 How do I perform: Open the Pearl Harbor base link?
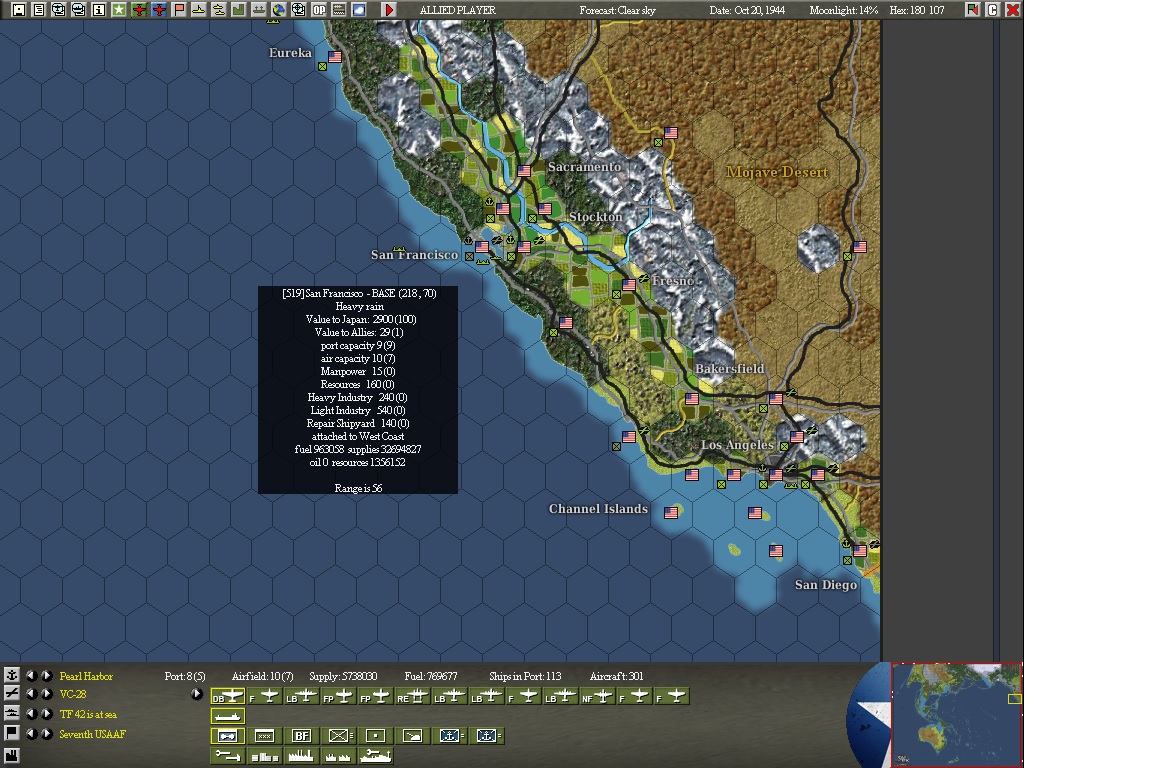click(x=86, y=676)
